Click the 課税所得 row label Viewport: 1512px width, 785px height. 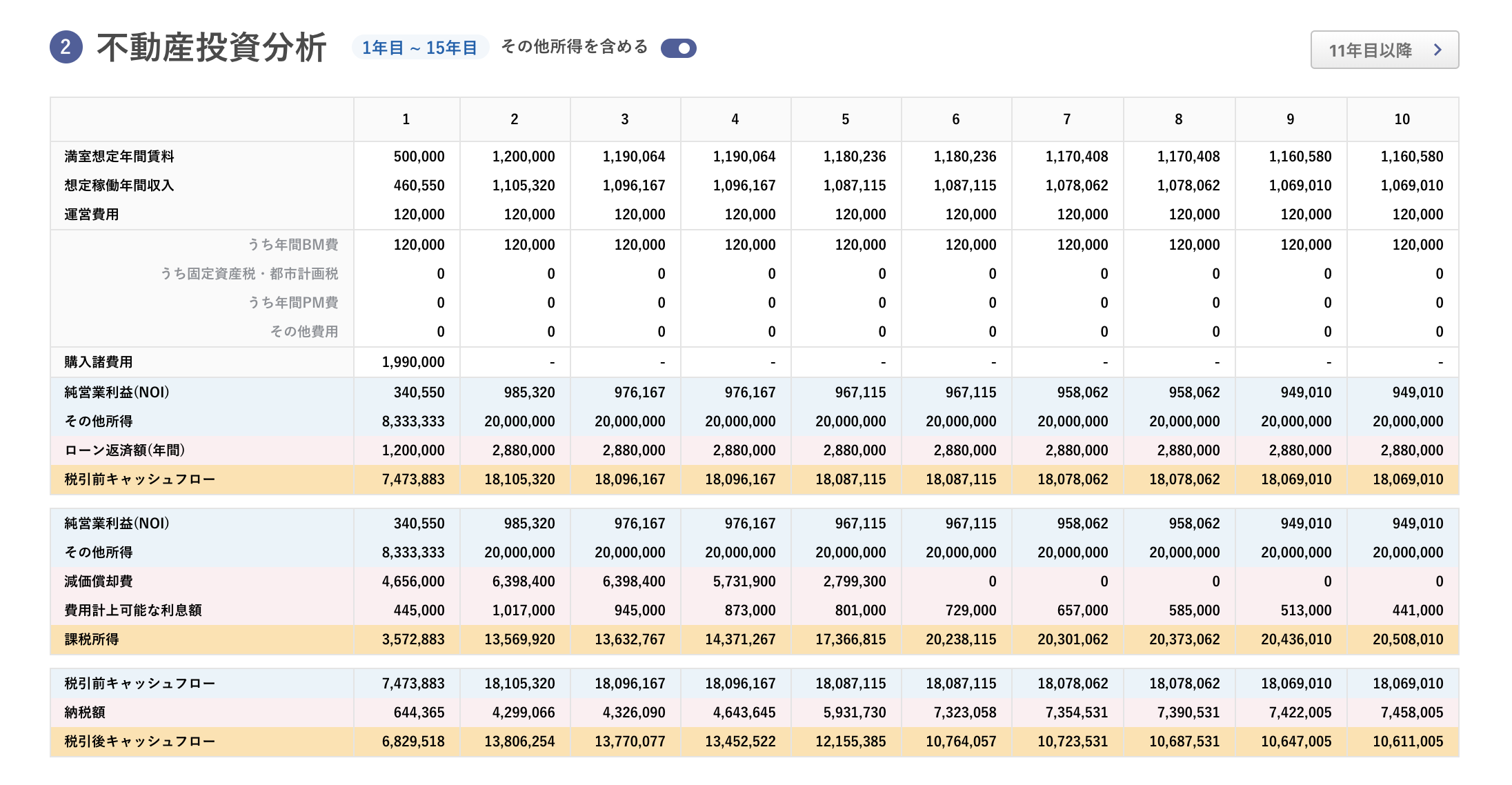coord(92,639)
